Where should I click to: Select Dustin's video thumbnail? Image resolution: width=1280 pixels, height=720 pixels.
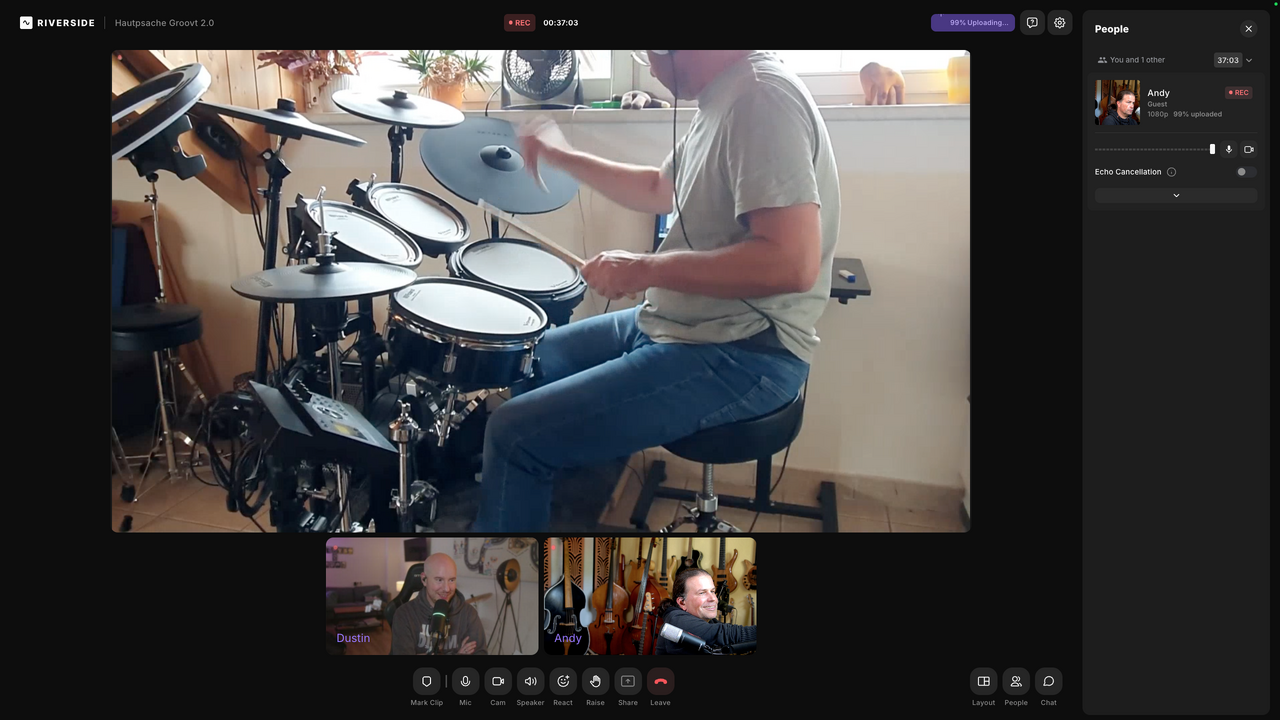pos(431,596)
